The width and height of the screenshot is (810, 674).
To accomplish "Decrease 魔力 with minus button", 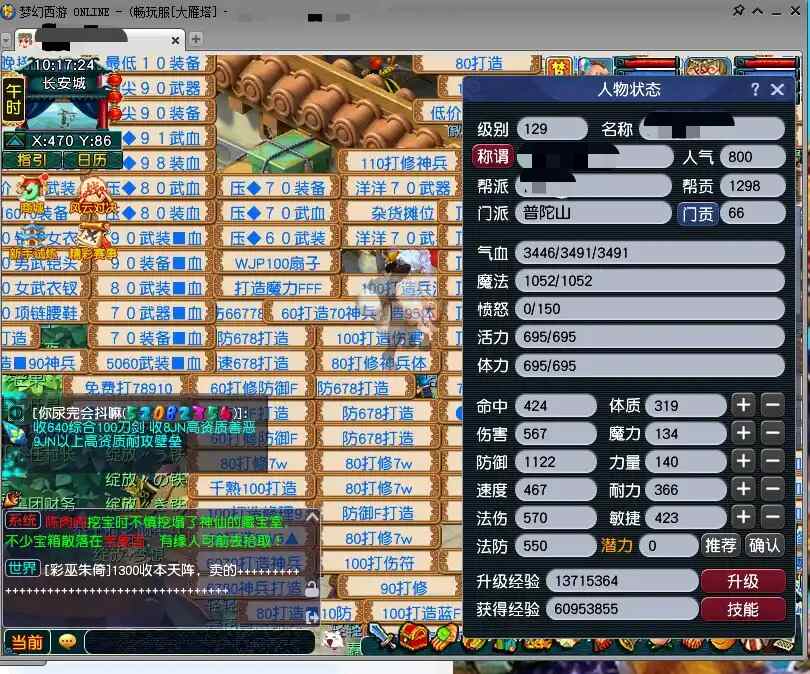I will point(773,433).
